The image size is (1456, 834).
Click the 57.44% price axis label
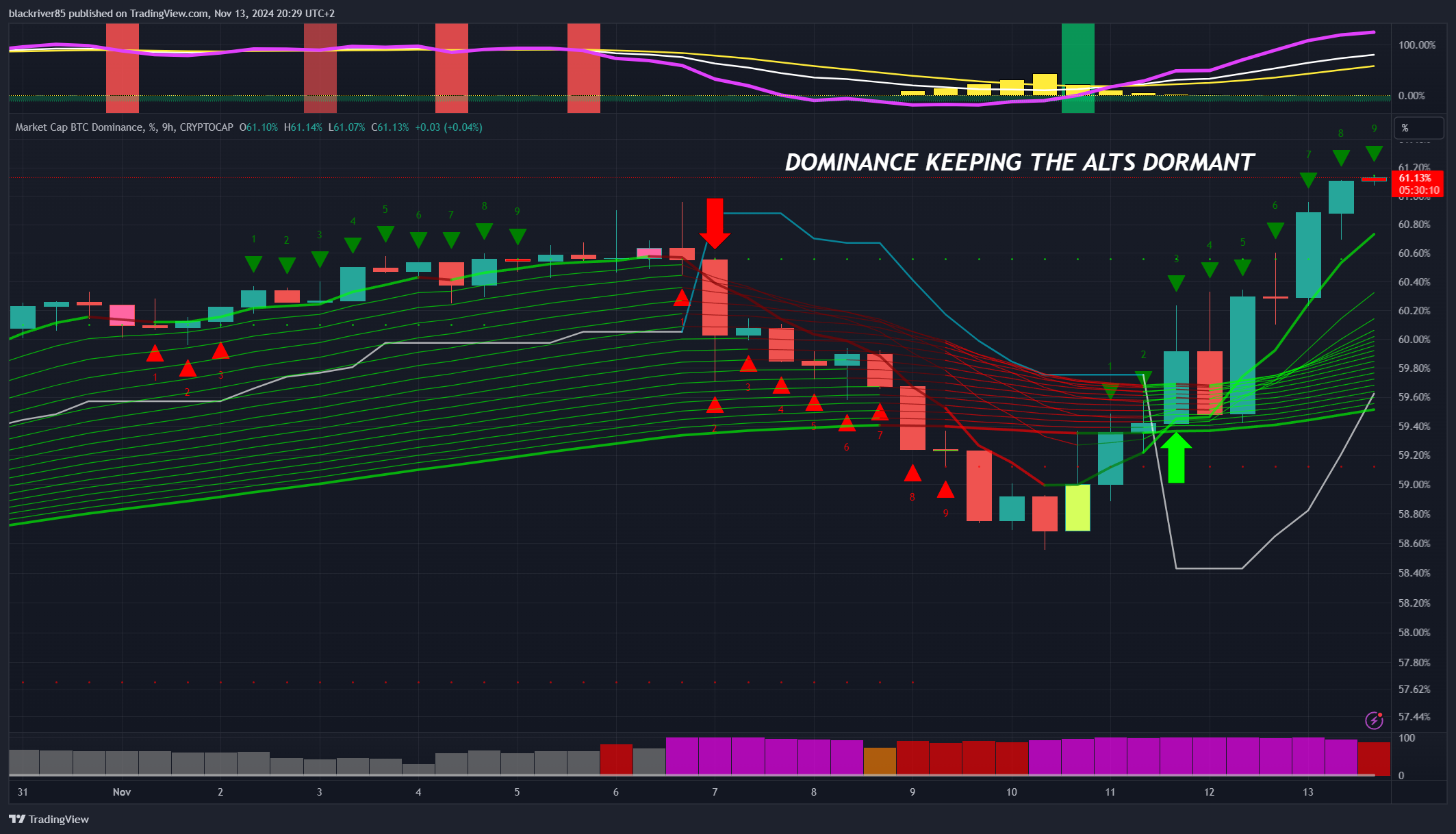1414,717
